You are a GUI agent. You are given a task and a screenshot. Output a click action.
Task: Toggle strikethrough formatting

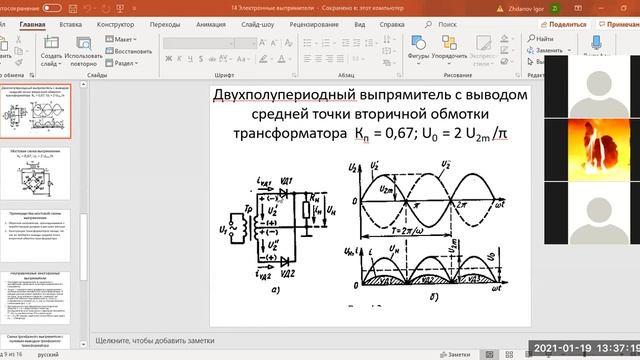212,59
